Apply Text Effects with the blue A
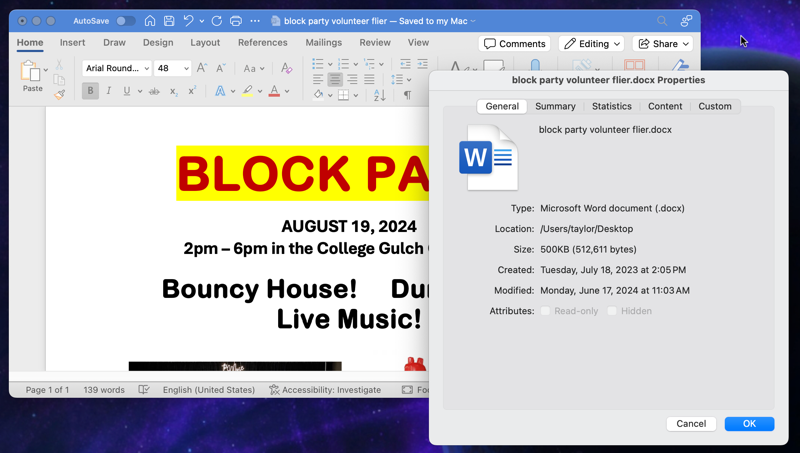This screenshot has width=800, height=453. [x=220, y=91]
